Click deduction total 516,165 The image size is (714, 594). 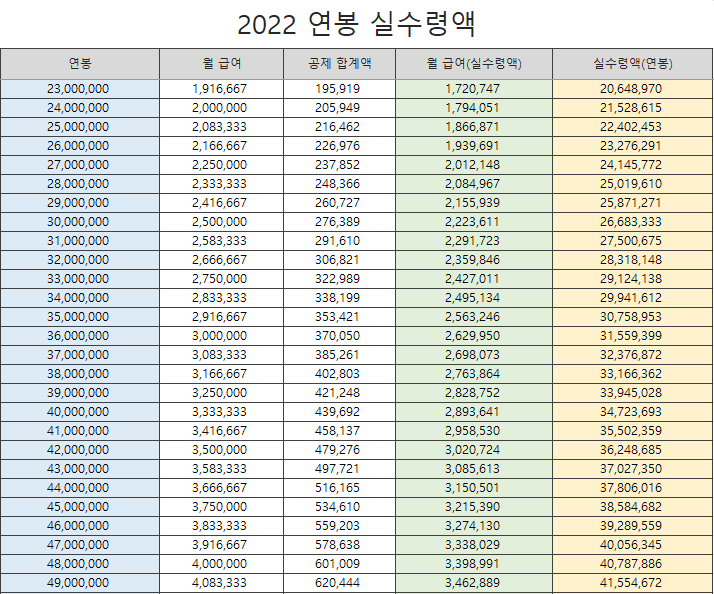point(337,488)
